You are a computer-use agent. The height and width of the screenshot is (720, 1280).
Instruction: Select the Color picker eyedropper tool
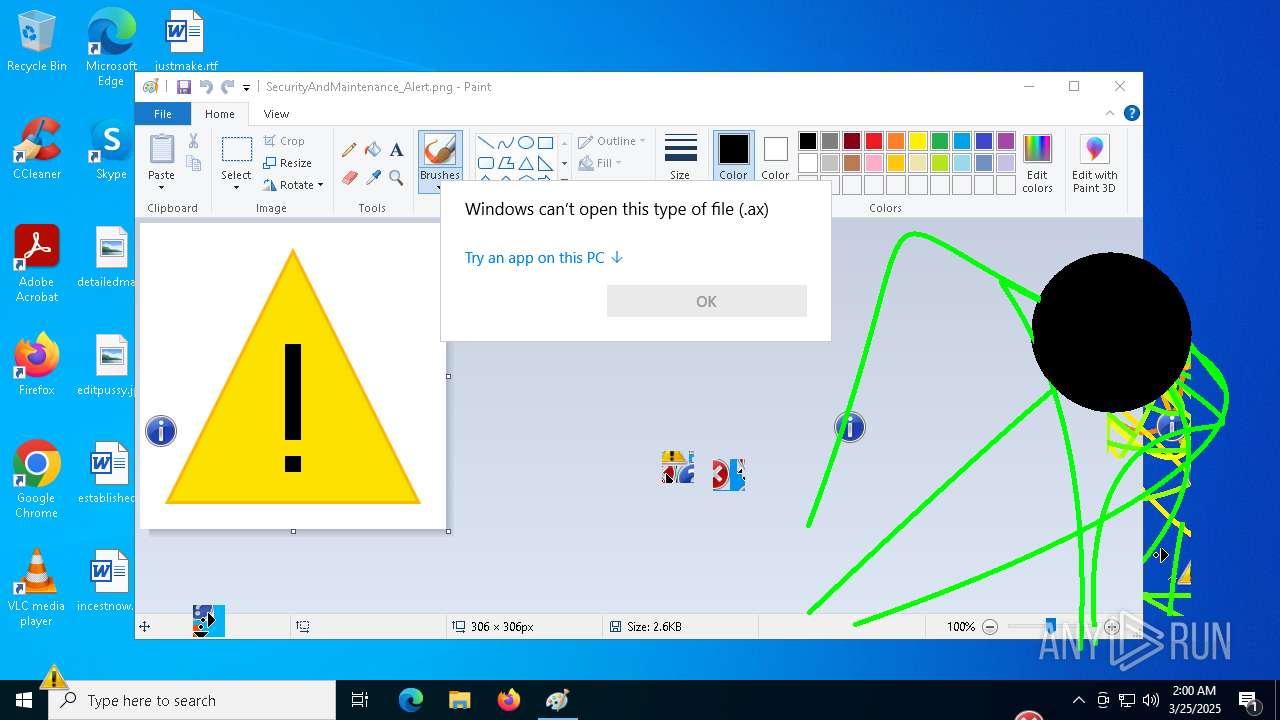click(373, 178)
